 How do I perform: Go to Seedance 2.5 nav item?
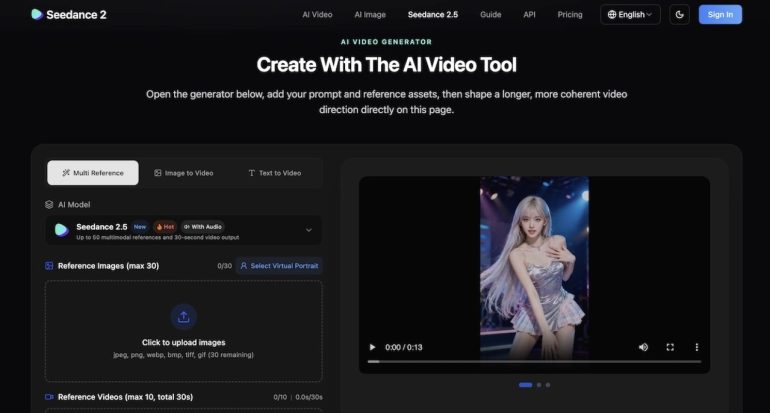[433, 15]
